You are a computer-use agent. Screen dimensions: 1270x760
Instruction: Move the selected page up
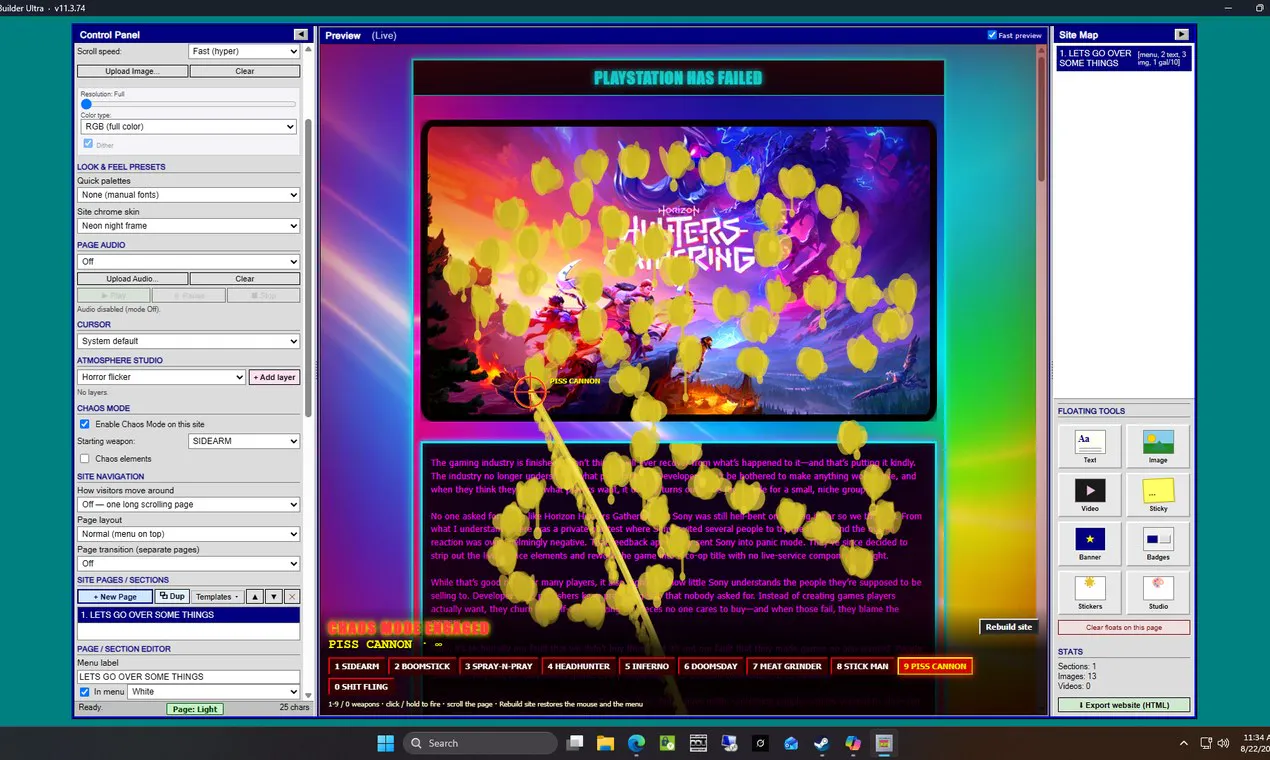coord(255,597)
